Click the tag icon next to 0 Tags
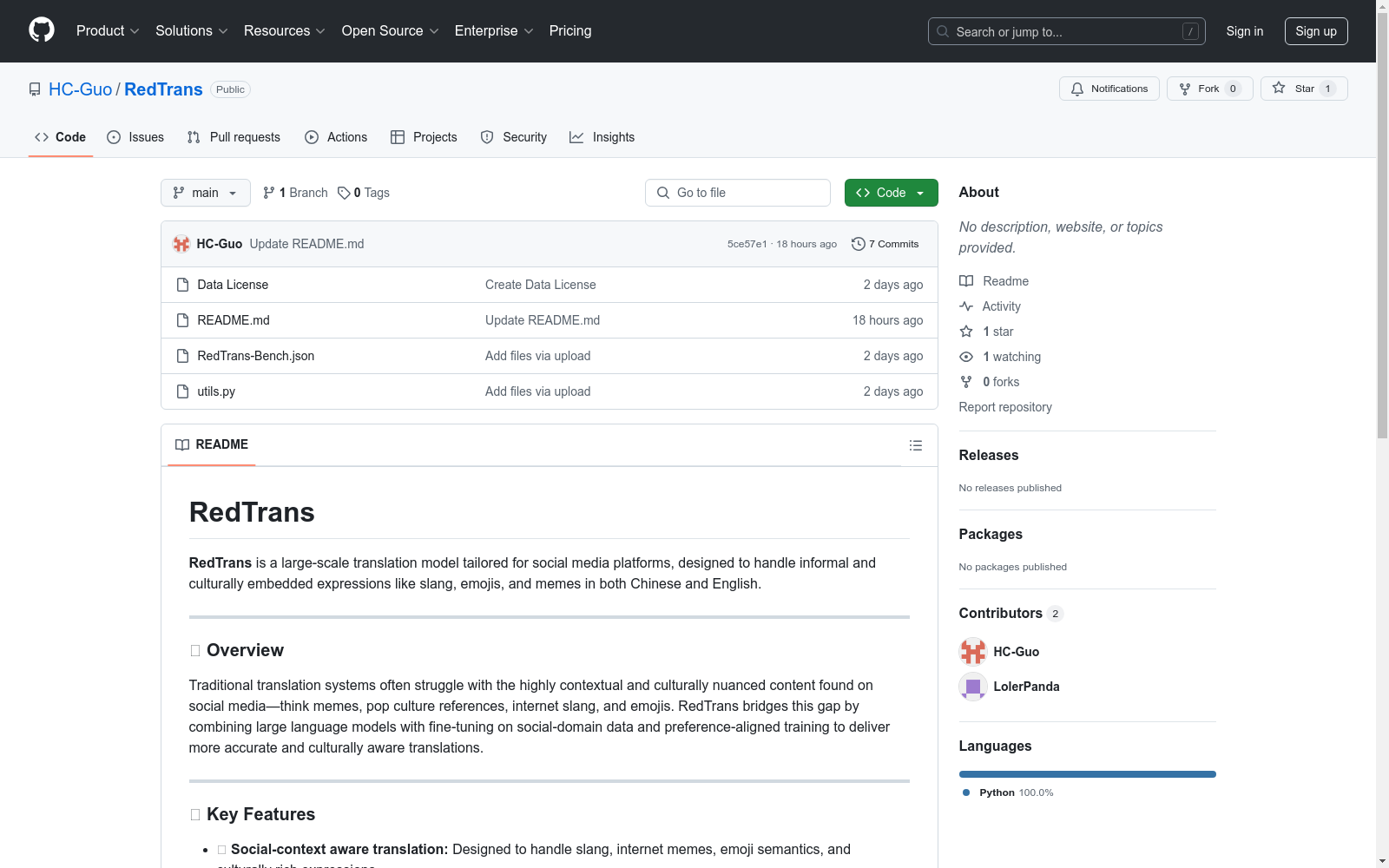Image resolution: width=1389 pixels, height=868 pixels. click(344, 193)
